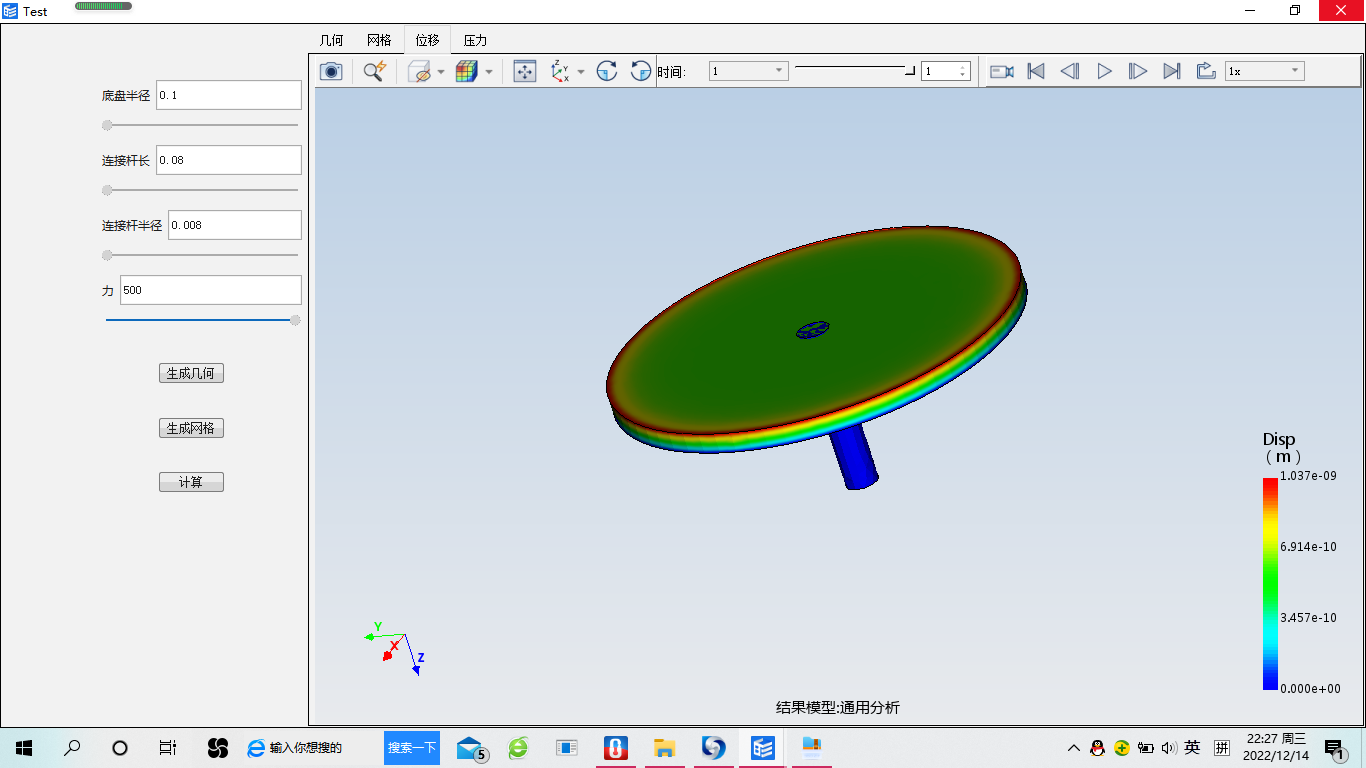
Task: Step back one frame
Action: point(1070,71)
